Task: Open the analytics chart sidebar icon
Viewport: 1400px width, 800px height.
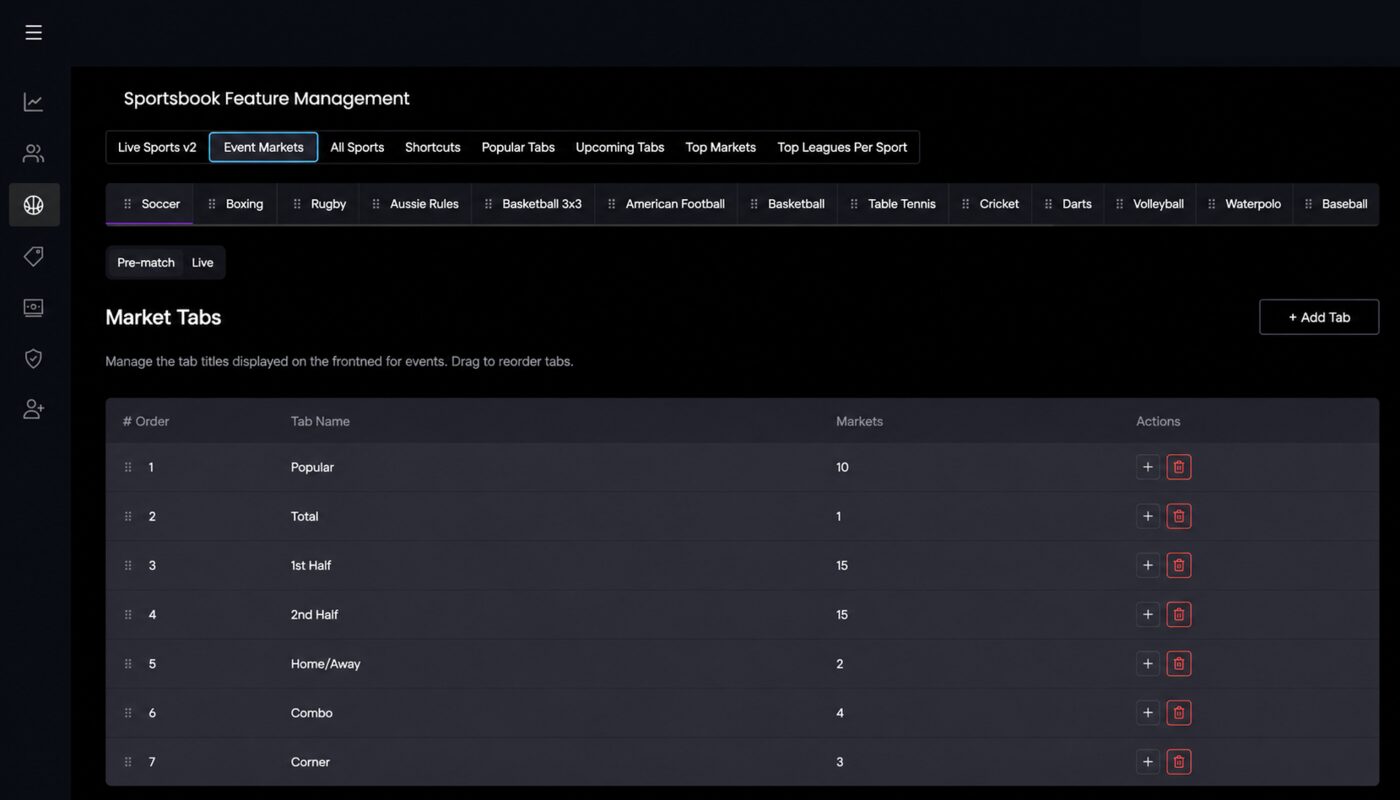Action: [x=33, y=102]
